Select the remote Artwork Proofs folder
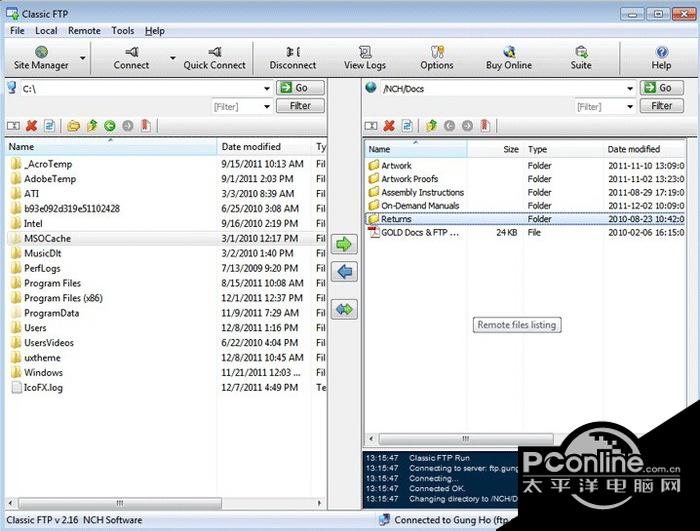The height and width of the screenshot is (531, 700). (x=526, y=179)
